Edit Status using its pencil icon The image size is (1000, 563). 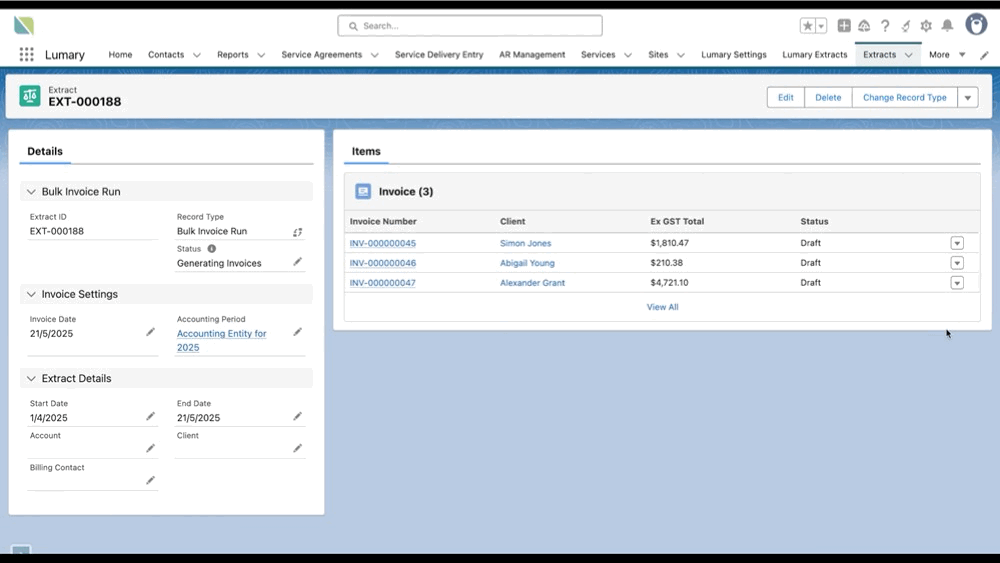[297, 262]
